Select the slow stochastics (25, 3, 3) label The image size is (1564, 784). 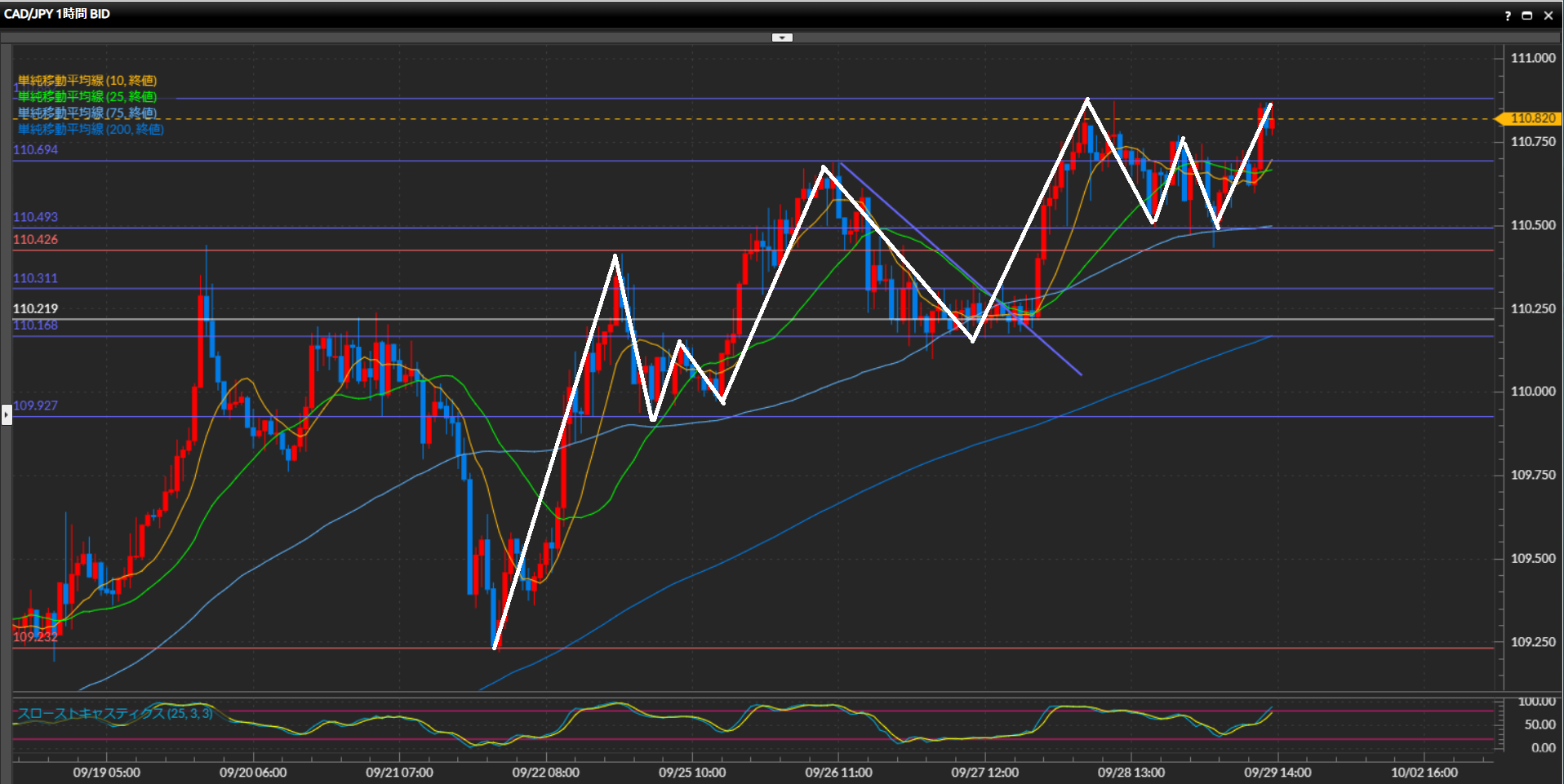115,713
